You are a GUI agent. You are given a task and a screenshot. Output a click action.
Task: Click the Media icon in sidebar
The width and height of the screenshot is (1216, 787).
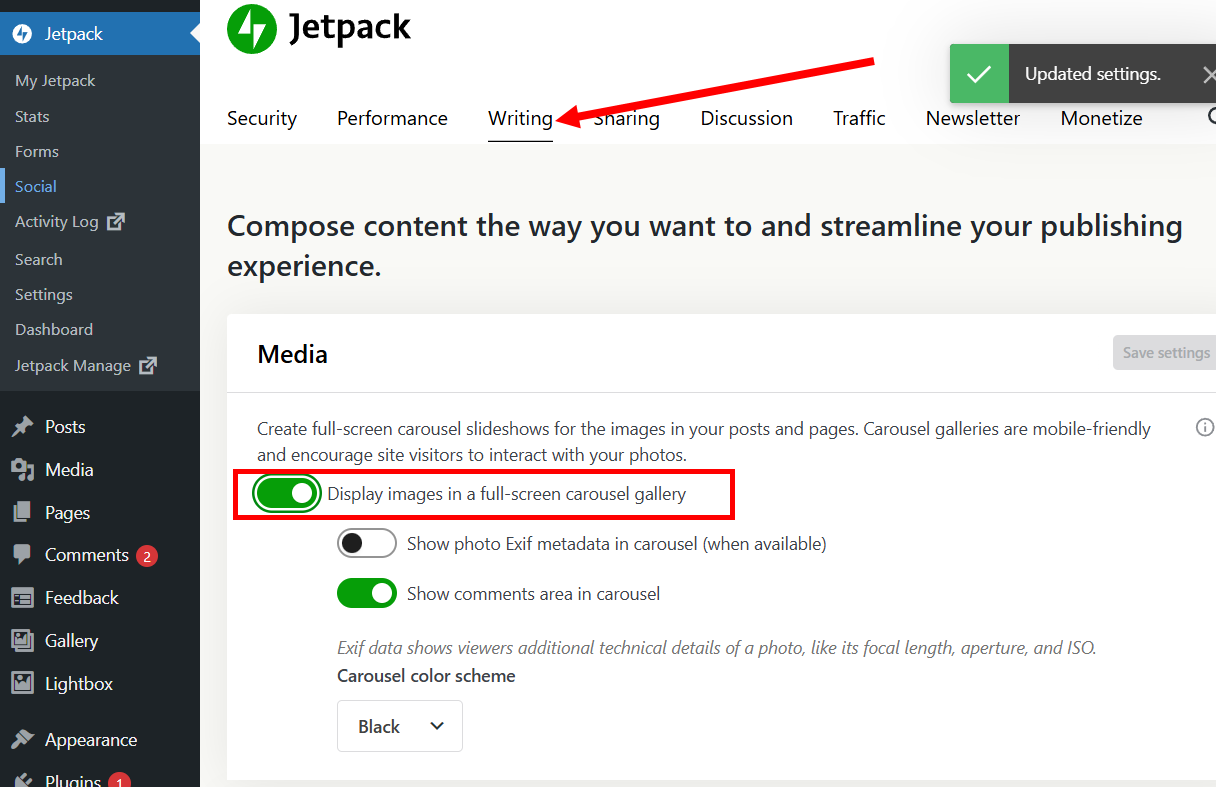click(x=22, y=470)
